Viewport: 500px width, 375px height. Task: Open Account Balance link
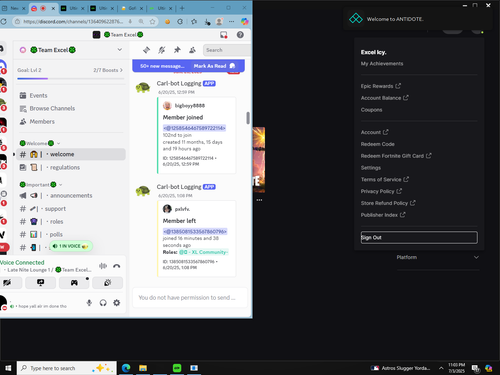pyautogui.click(x=385, y=98)
